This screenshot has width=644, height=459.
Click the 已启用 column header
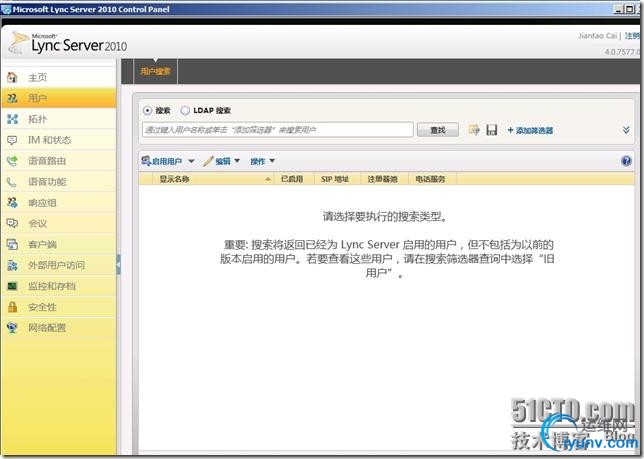292,179
